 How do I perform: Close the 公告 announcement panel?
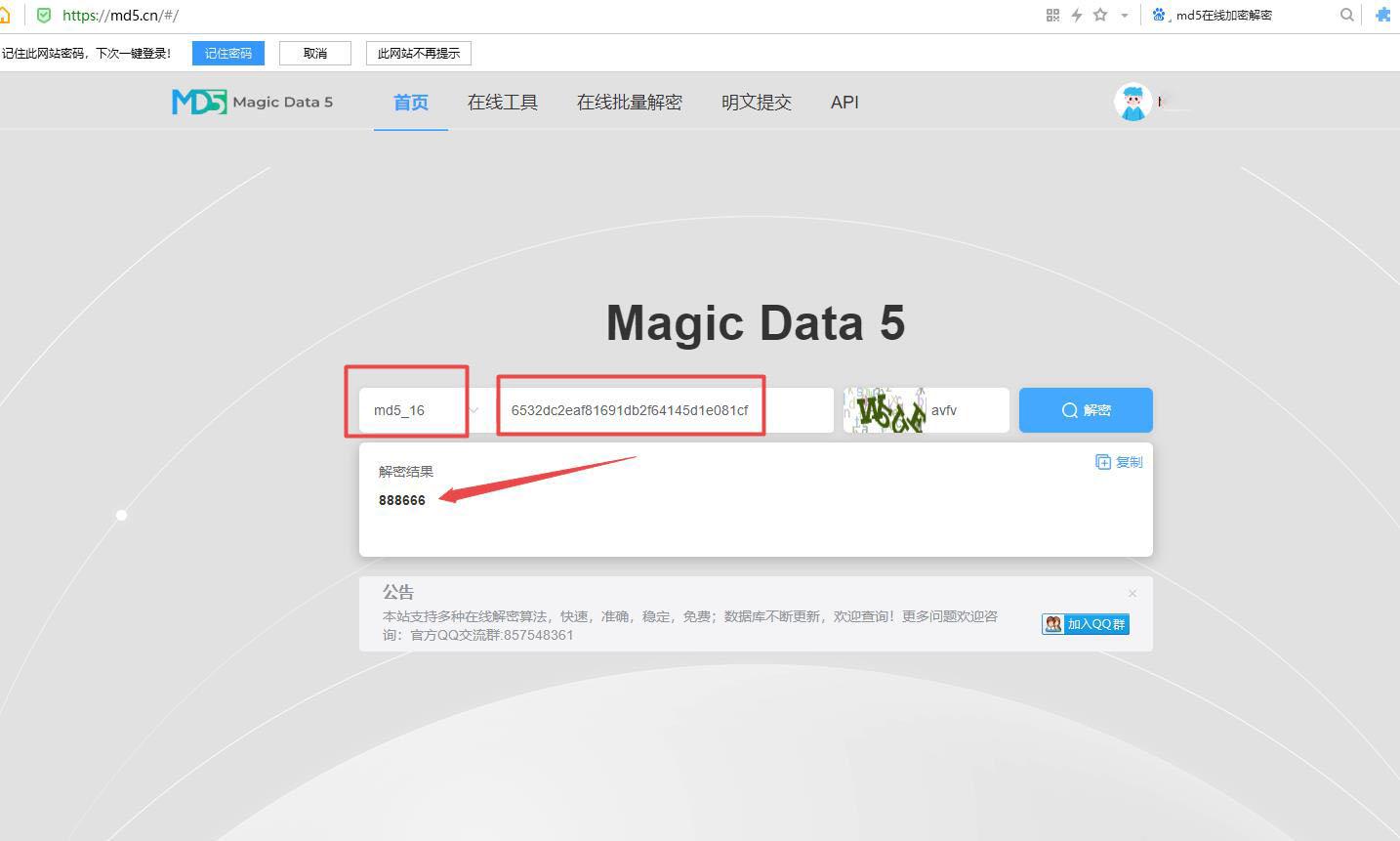pos(1132,593)
